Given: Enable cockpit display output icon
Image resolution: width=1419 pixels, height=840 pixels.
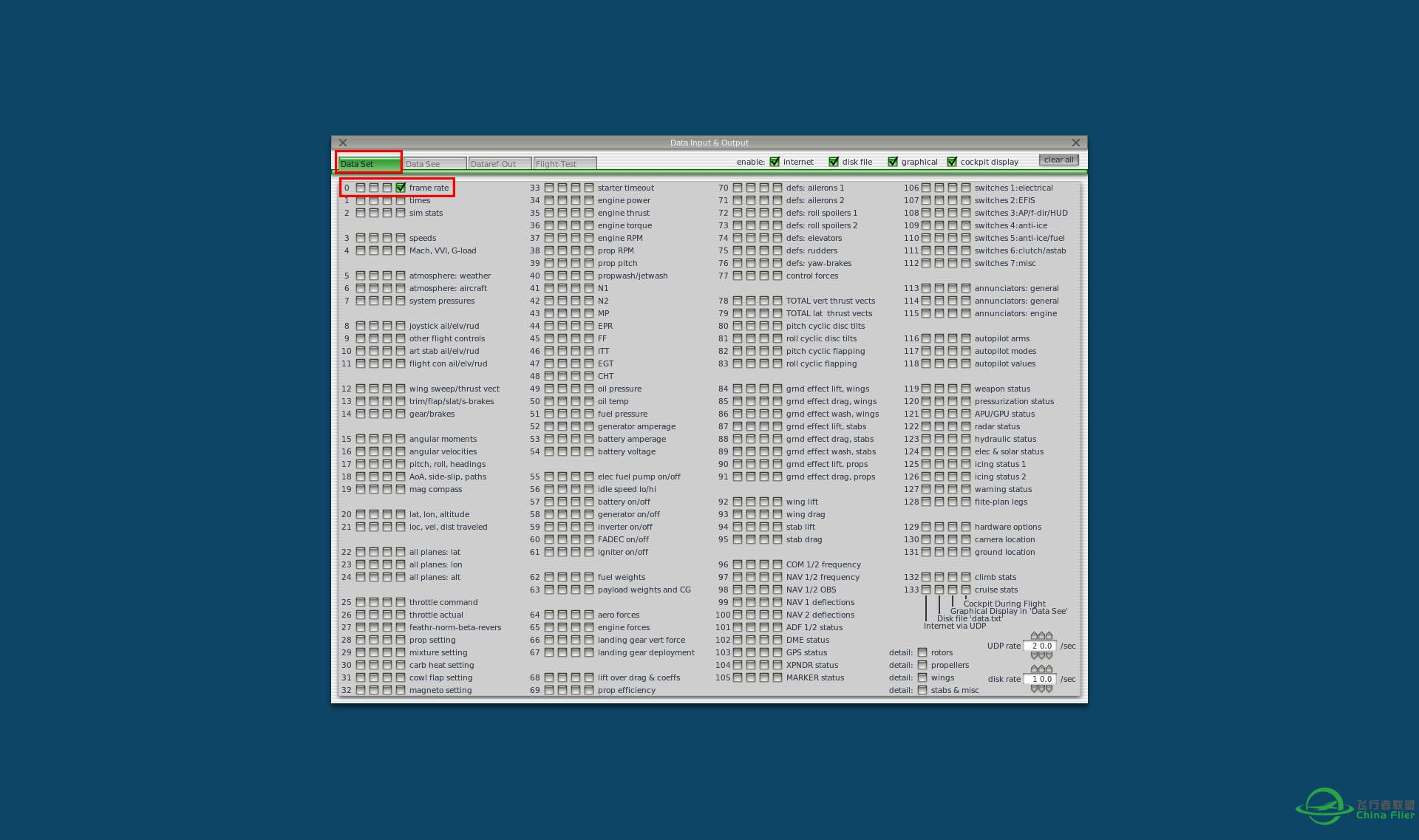Looking at the screenshot, I should (x=951, y=161).
